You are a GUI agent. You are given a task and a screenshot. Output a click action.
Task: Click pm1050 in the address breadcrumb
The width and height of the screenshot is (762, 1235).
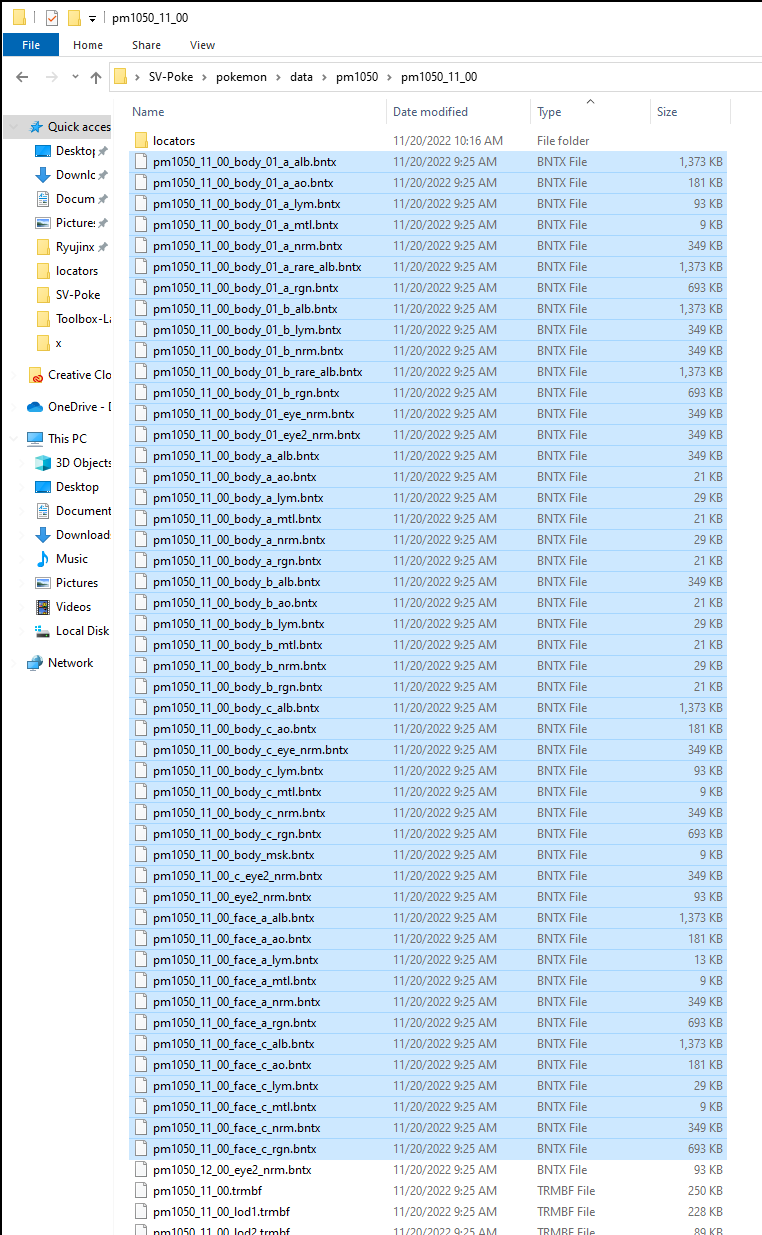(357, 77)
